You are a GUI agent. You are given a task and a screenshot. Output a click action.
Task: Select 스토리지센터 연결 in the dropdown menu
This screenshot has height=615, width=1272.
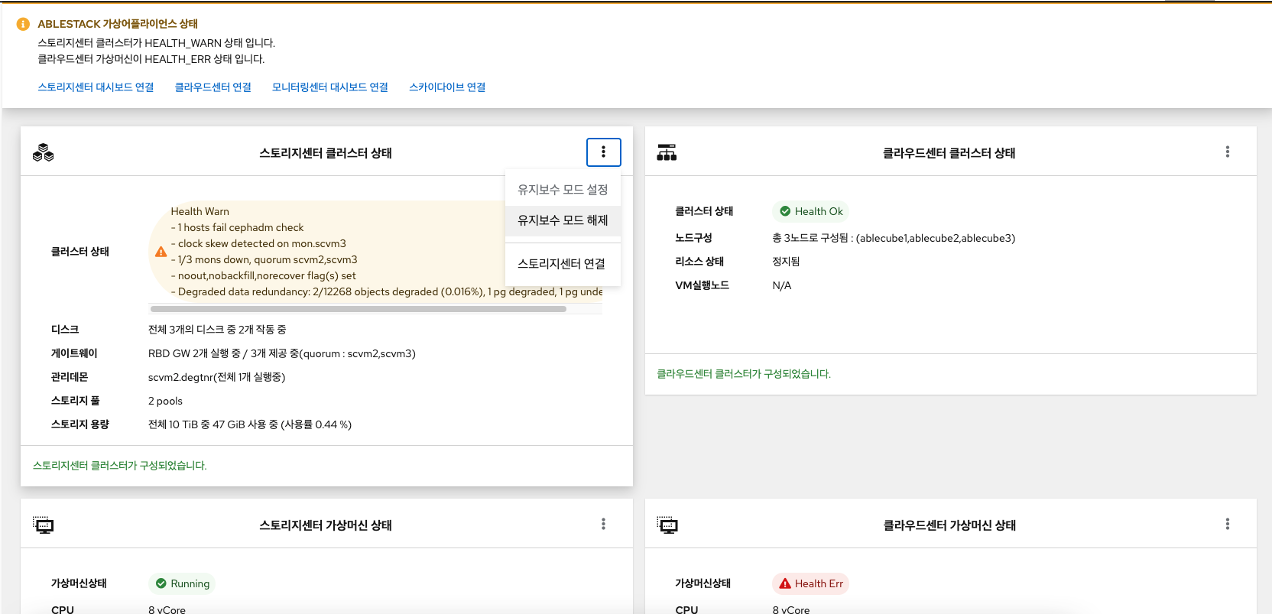pos(561,264)
